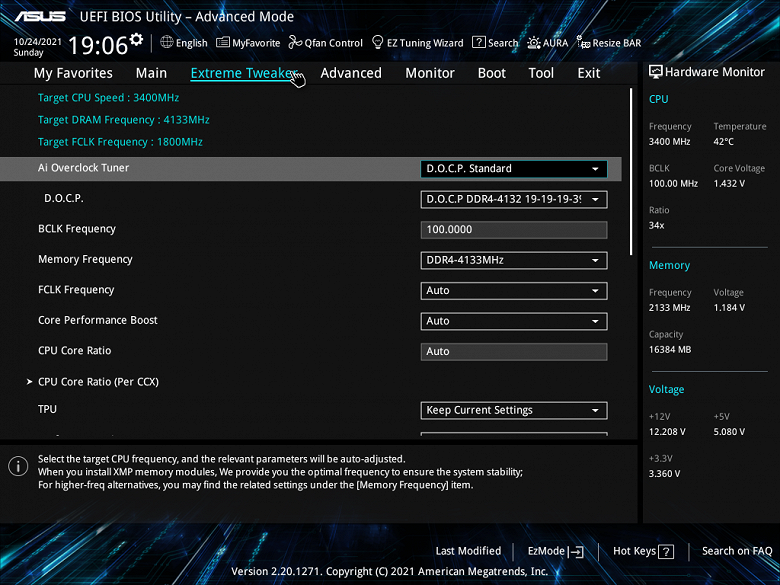780x585 pixels.
Task: Click Memory Voltage 1.184 V reading
Action: (729, 308)
